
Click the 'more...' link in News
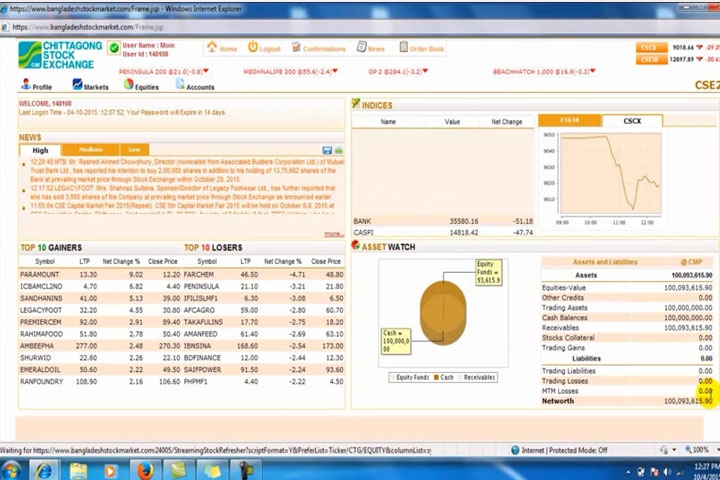(332, 234)
